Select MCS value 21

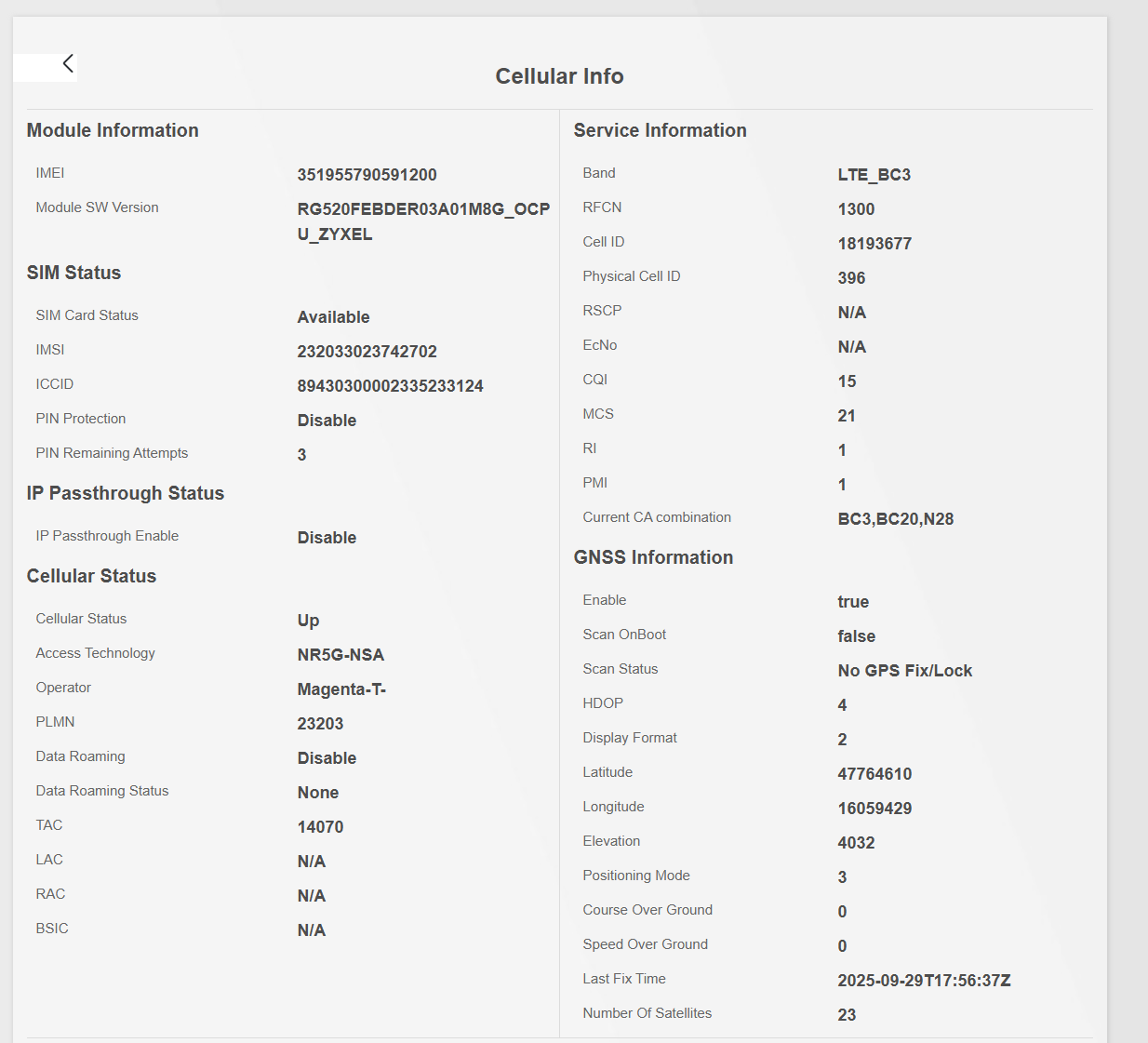(x=847, y=416)
